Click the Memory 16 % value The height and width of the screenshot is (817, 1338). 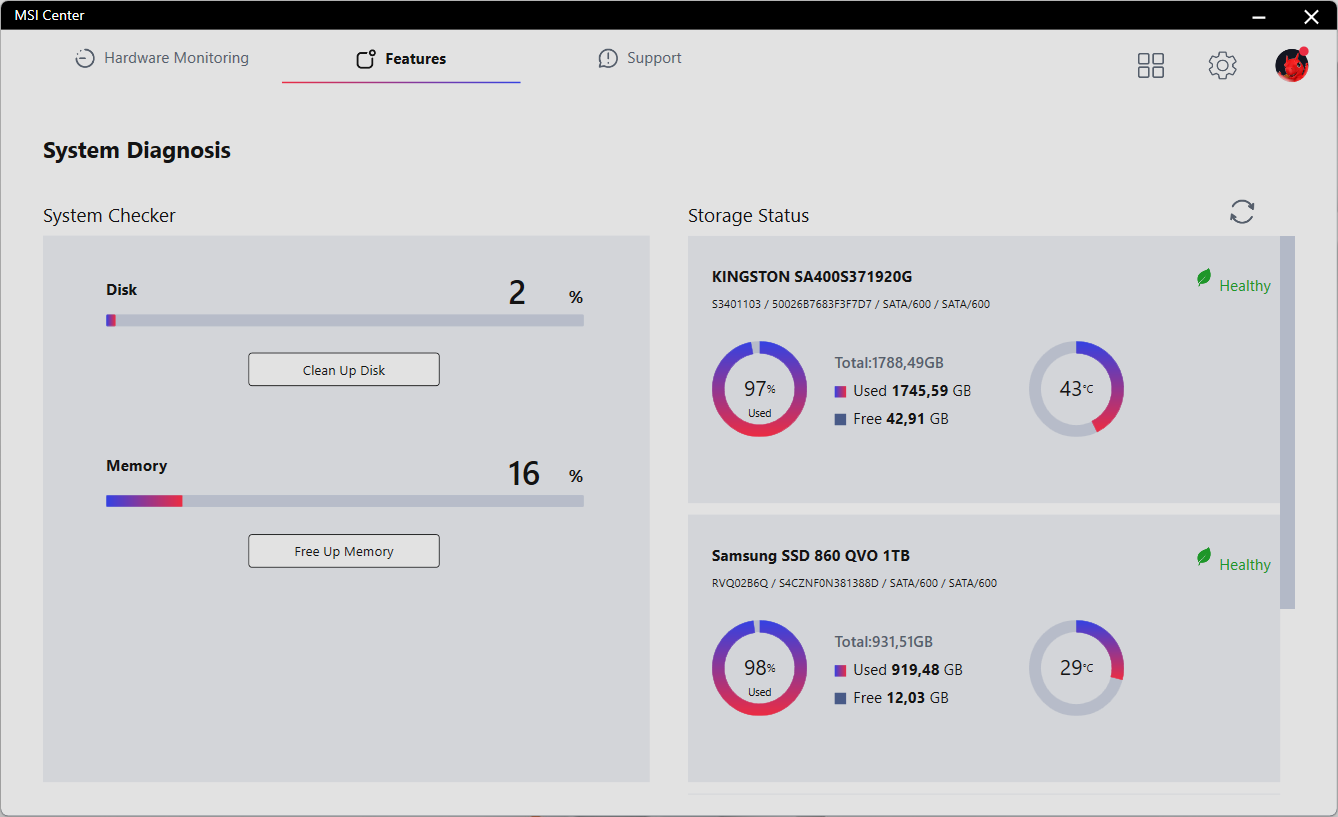[x=545, y=473]
